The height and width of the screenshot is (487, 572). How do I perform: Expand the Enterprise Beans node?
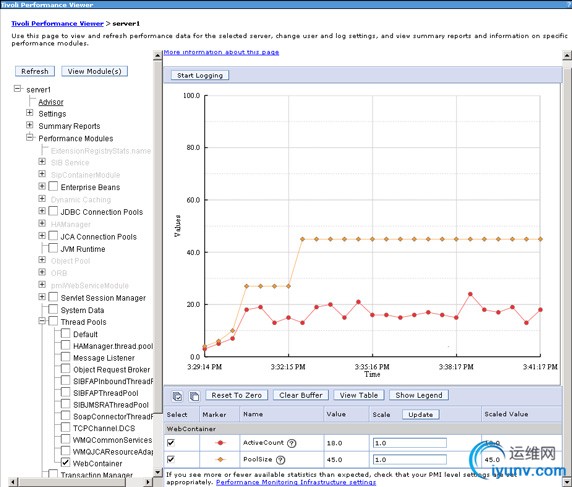click(x=42, y=186)
